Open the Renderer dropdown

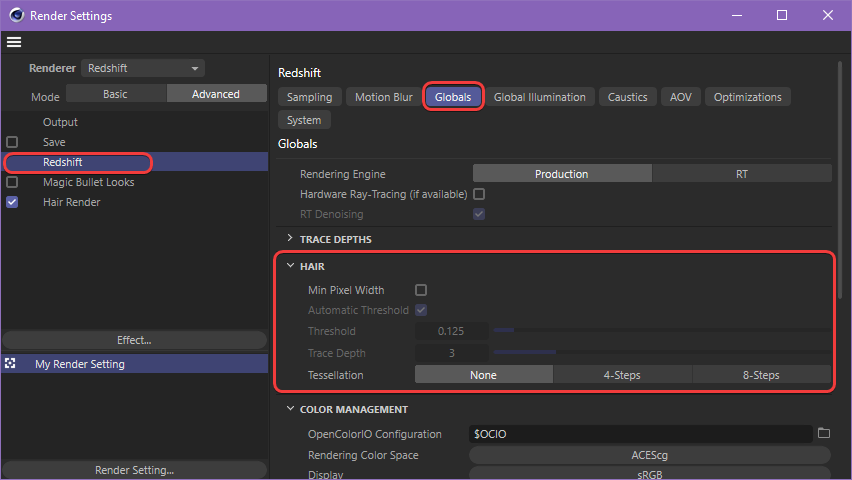click(142, 68)
